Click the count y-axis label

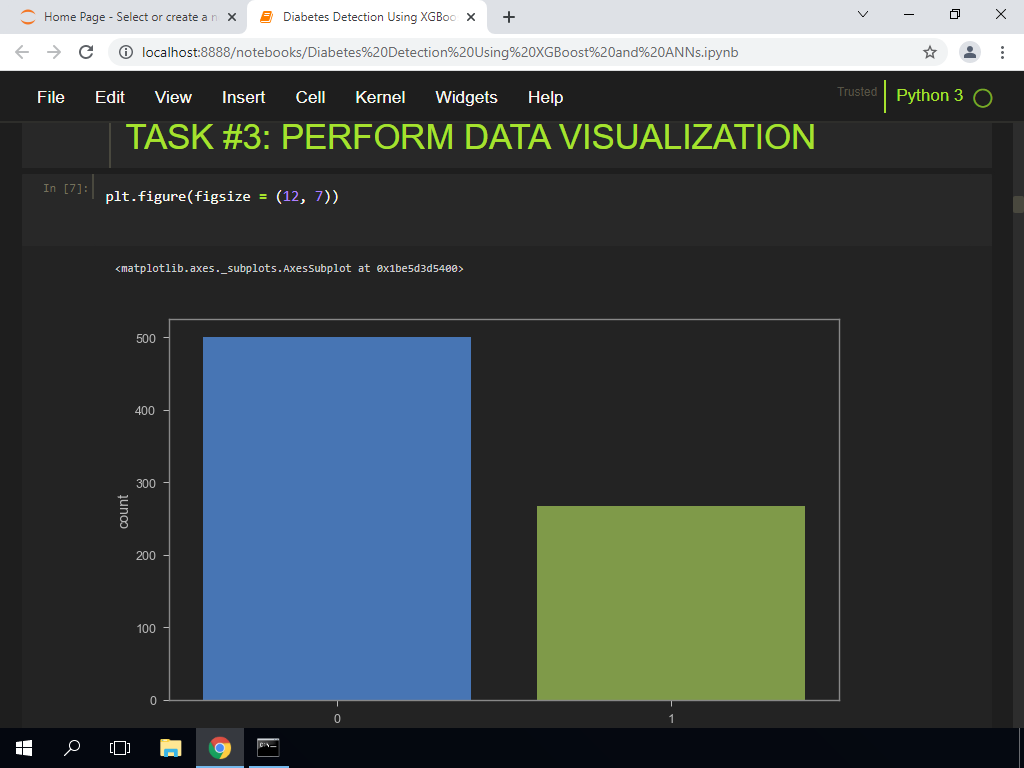point(123,511)
